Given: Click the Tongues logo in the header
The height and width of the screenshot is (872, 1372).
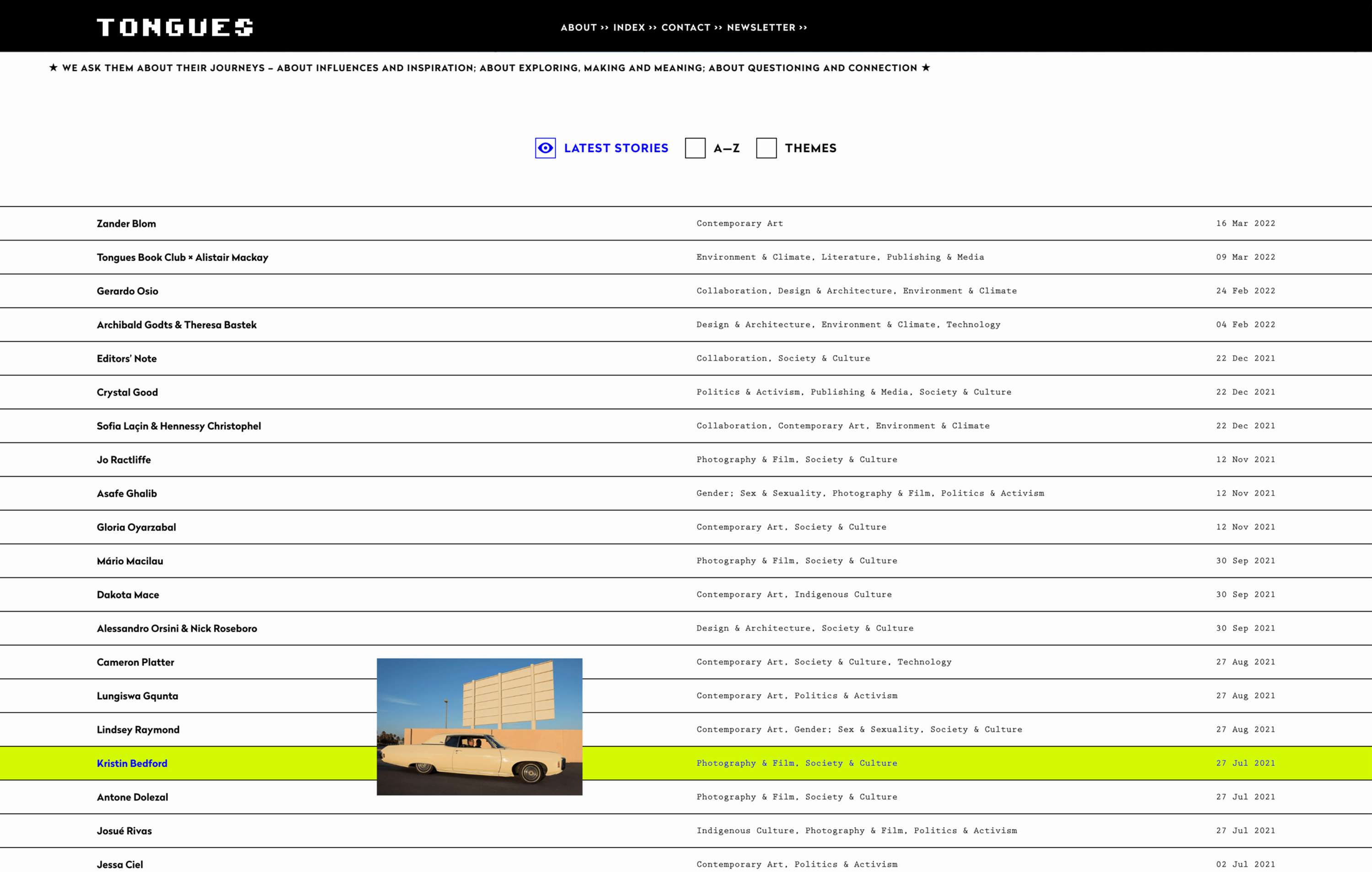Looking at the screenshot, I should point(175,27).
